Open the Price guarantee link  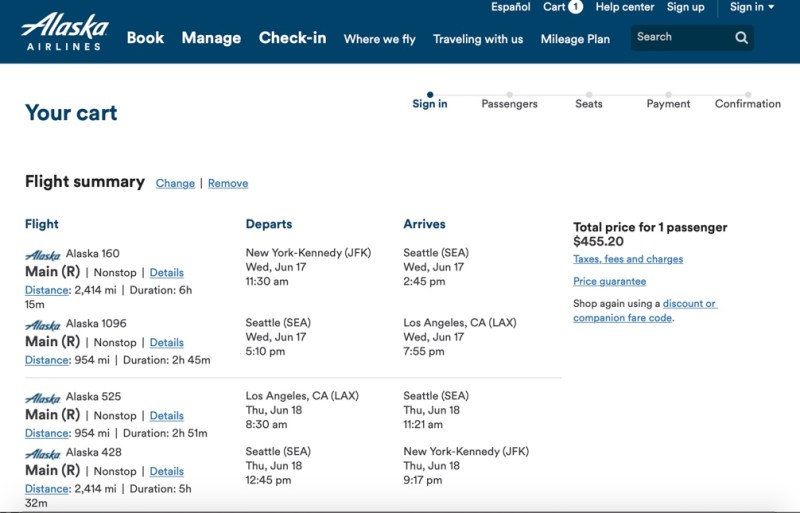(x=609, y=281)
